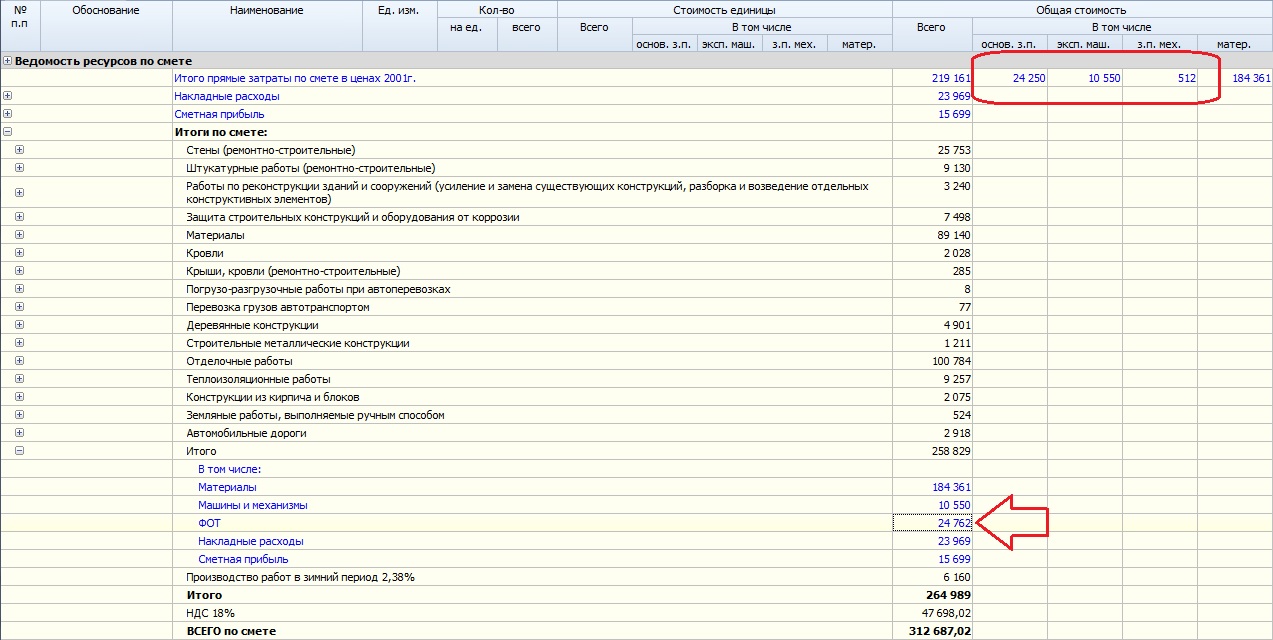
Task: Select the ФОТ value cell 24 762
Action: pyautogui.click(x=931, y=523)
